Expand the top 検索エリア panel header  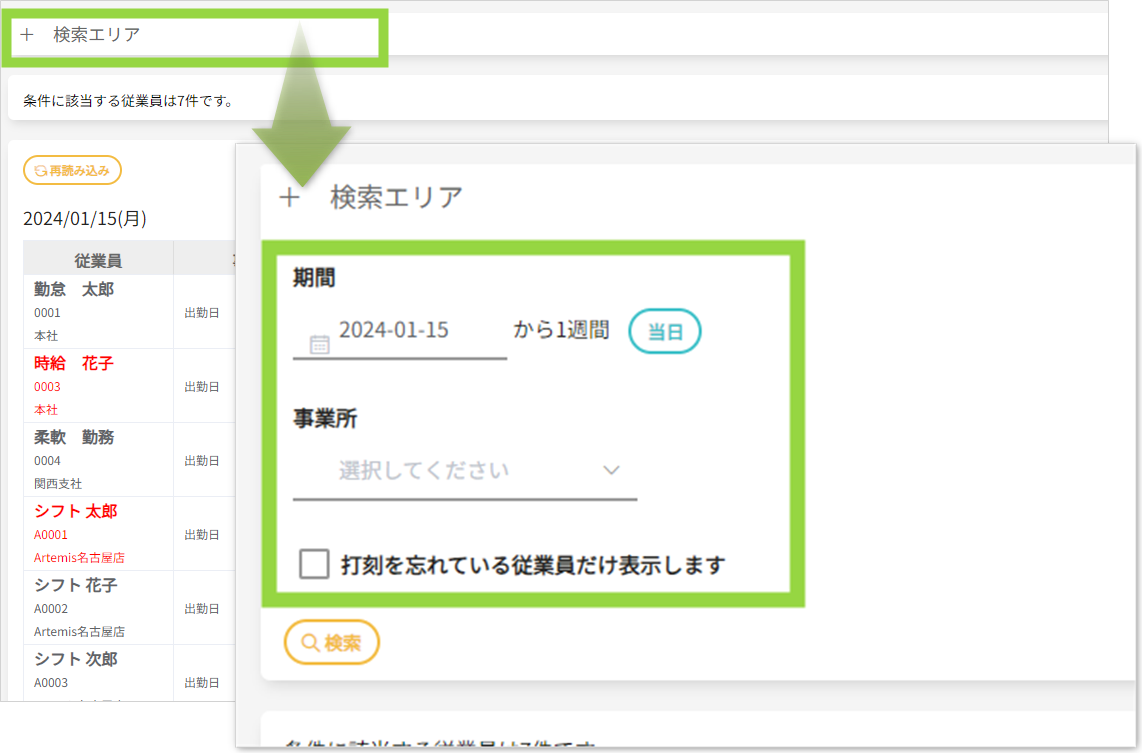tap(96, 35)
